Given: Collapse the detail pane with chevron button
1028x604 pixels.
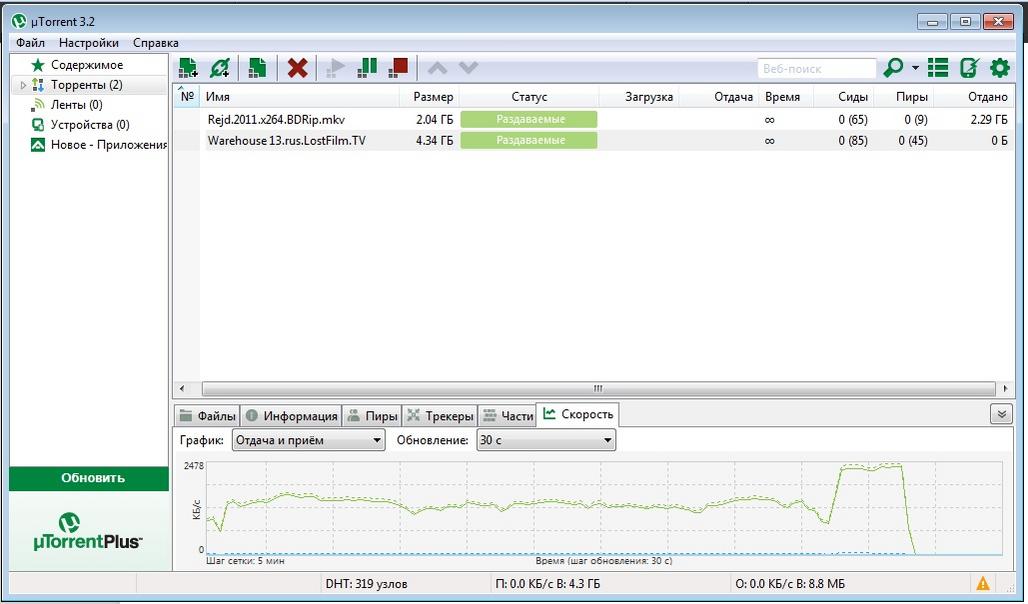Looking at the screenshot, I should 1001,414.
